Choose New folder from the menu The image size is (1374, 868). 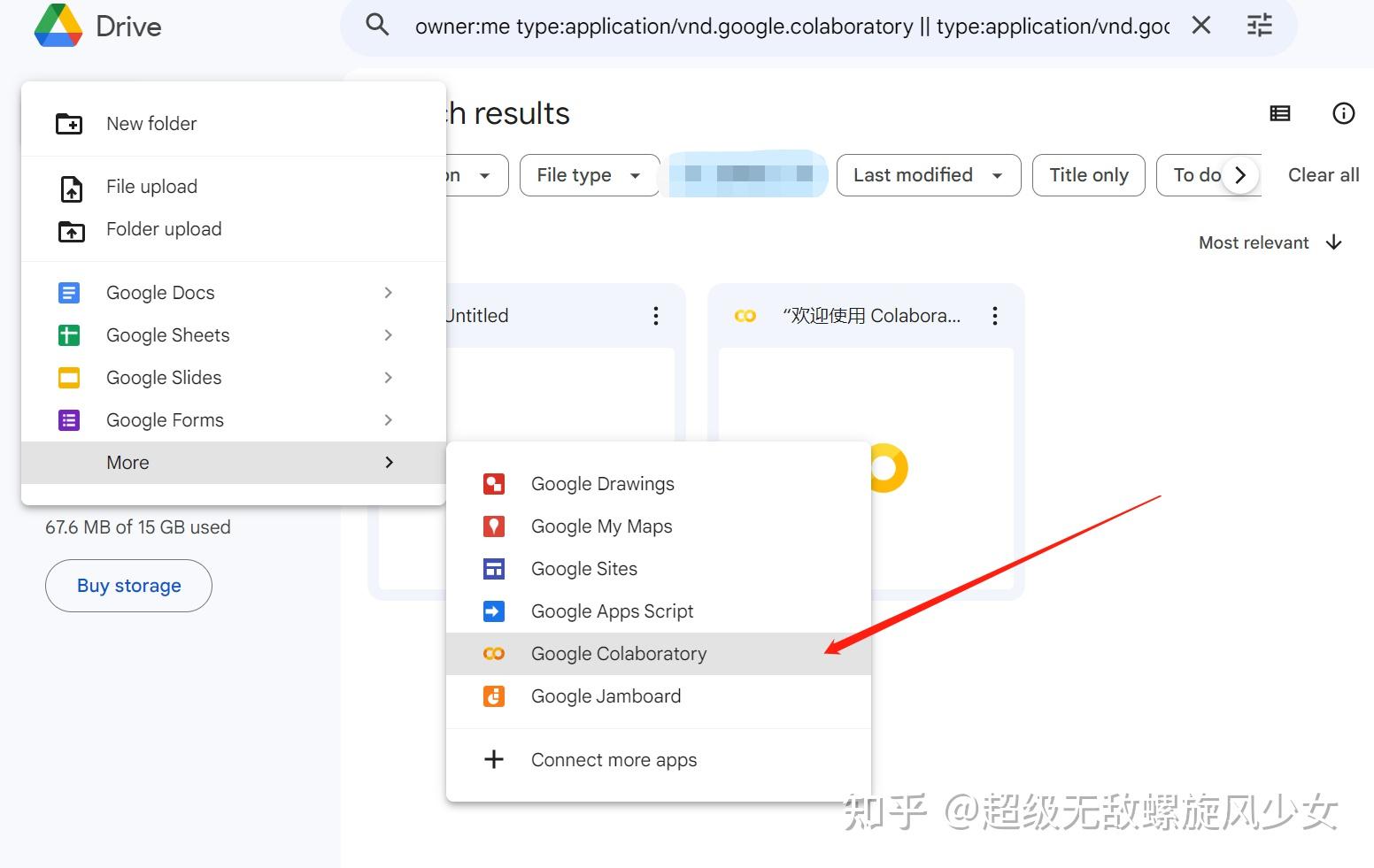[151, 123]
